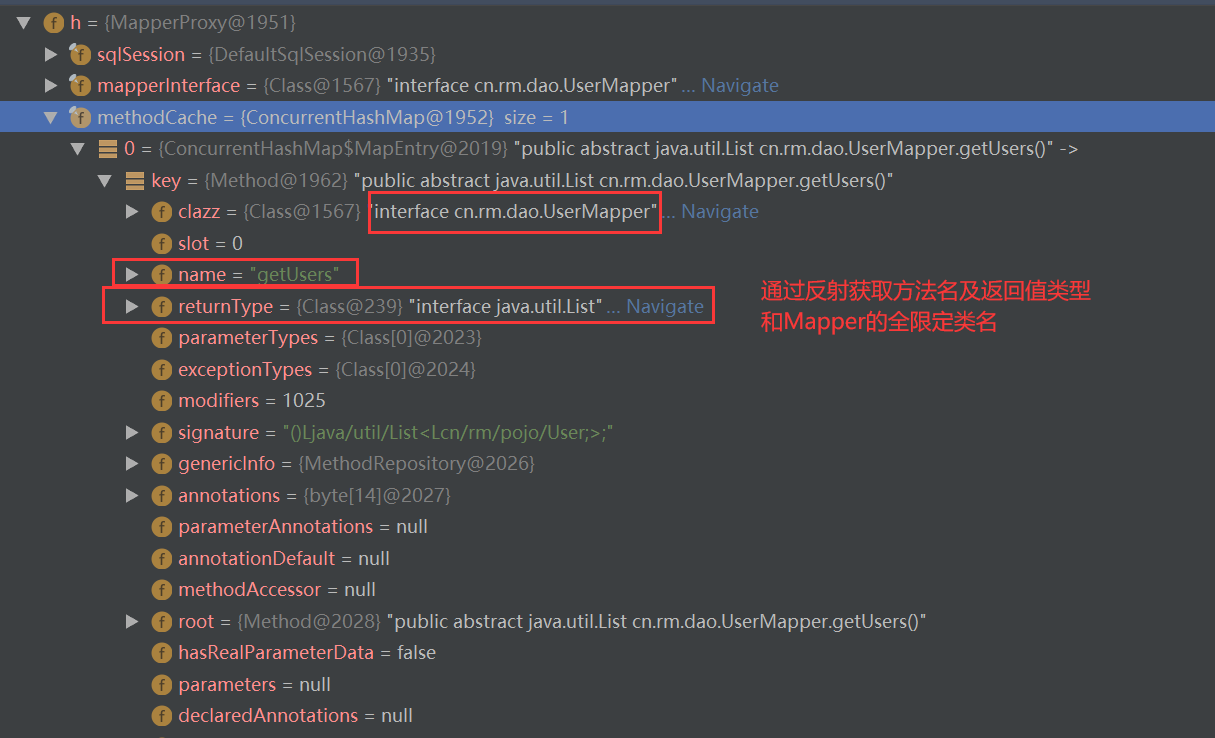The image size is (1215, 738).
Task: Click field icon next to sqlSession
Action: [80, 54]
